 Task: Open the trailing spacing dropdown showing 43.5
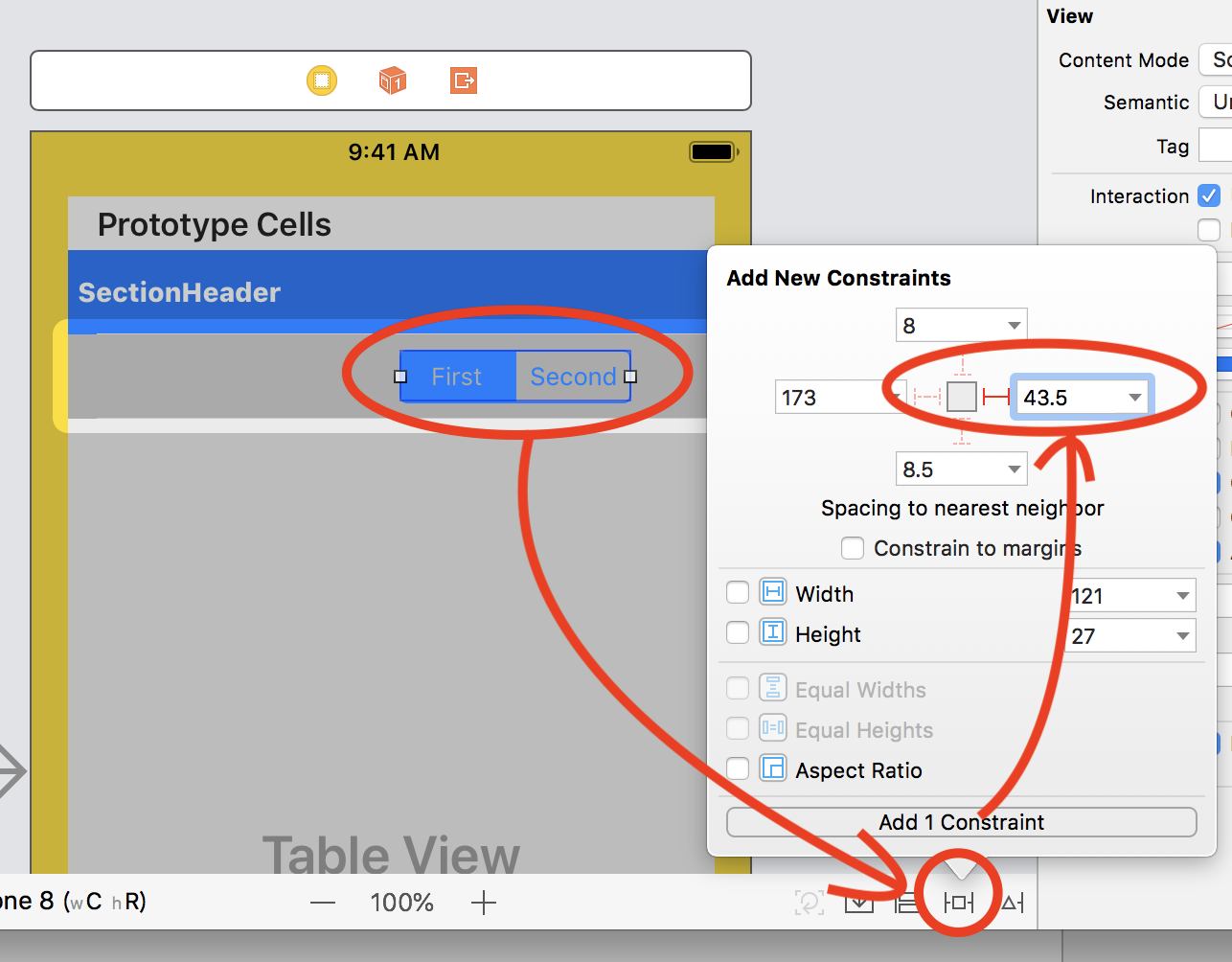pos(1081,396)
